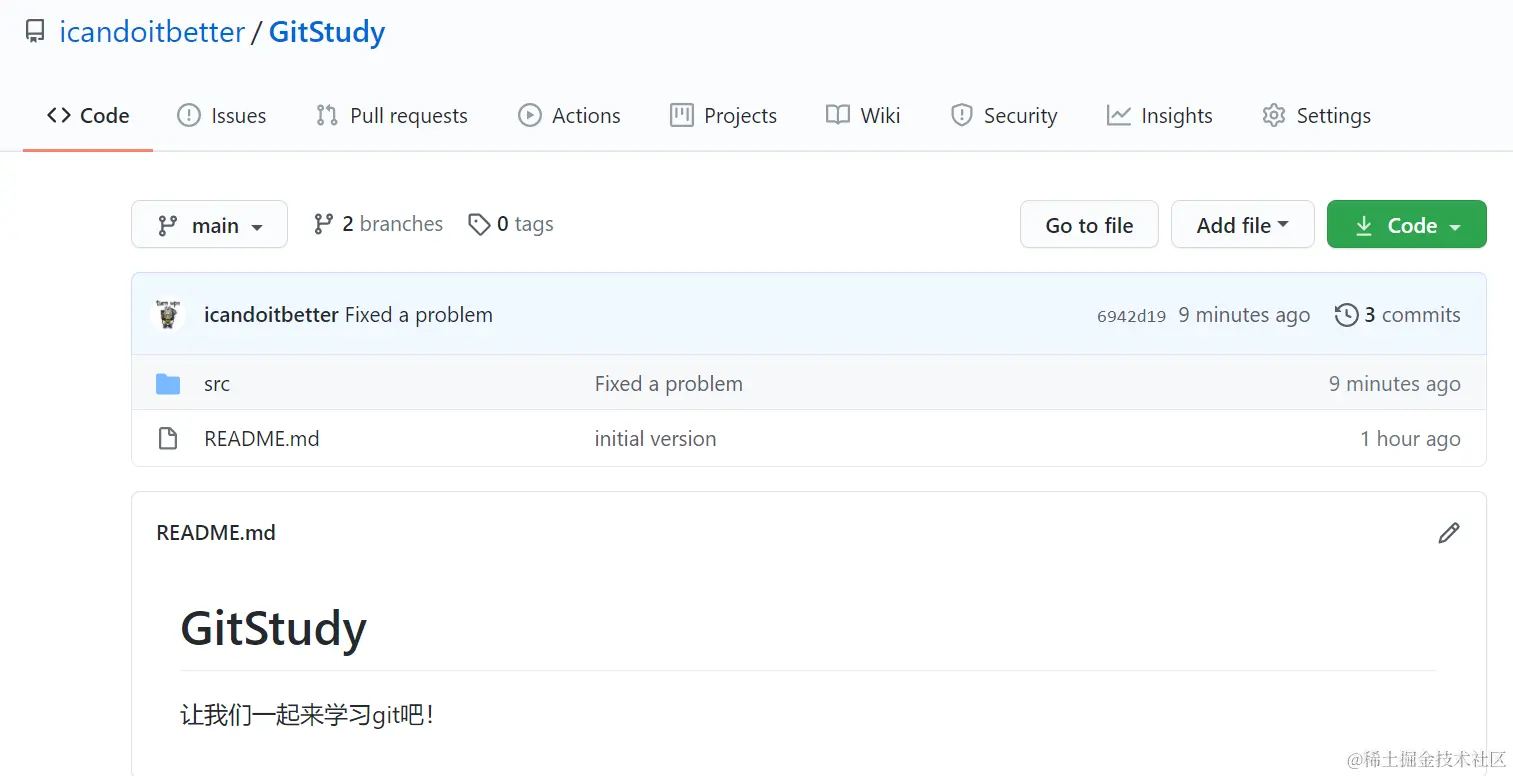Click the GitStudy heading in README
The image size is (1513, 776).
click(x=274, y=629)
